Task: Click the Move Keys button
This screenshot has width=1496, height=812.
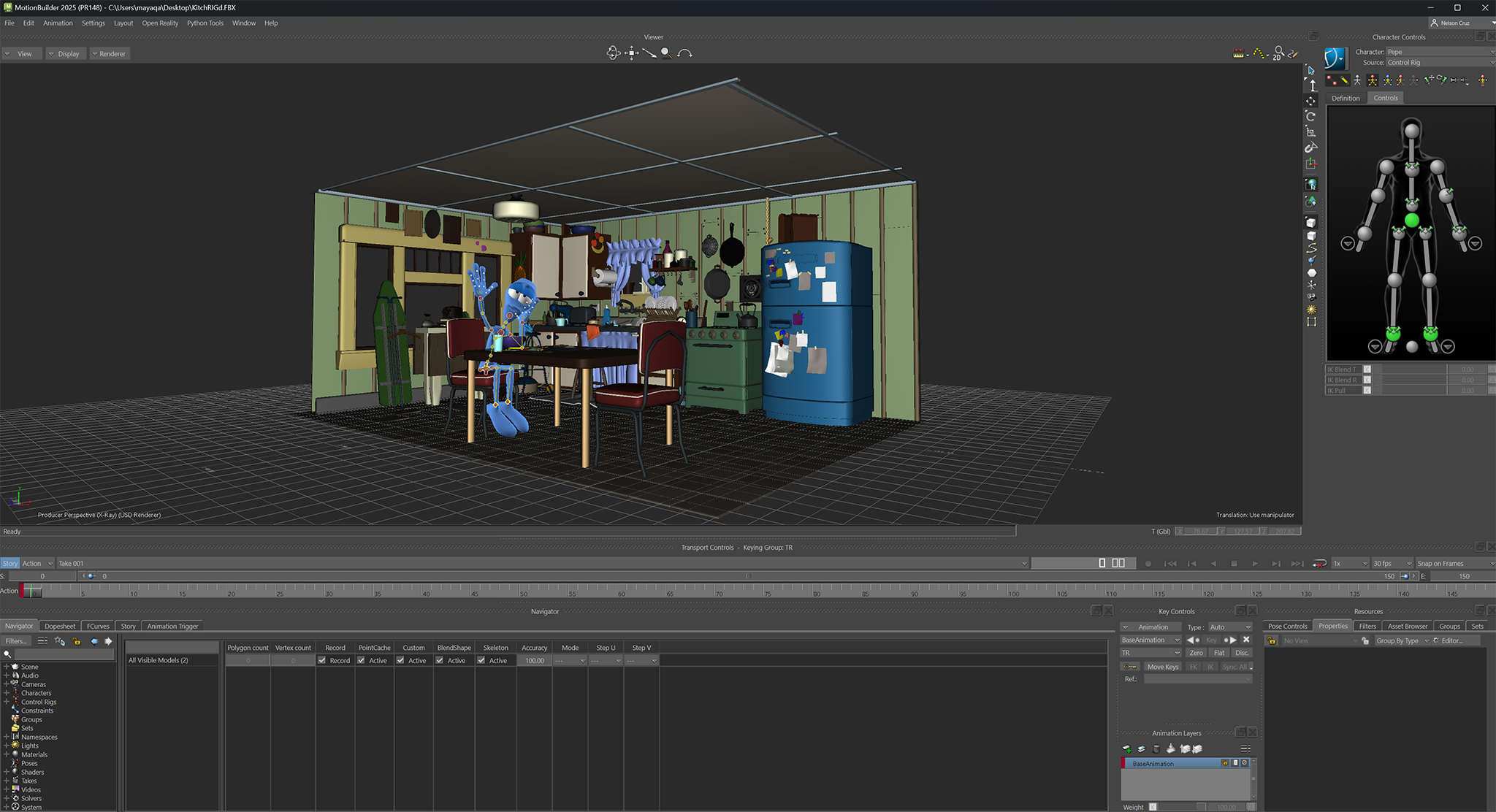Action: click(1162, 667)
